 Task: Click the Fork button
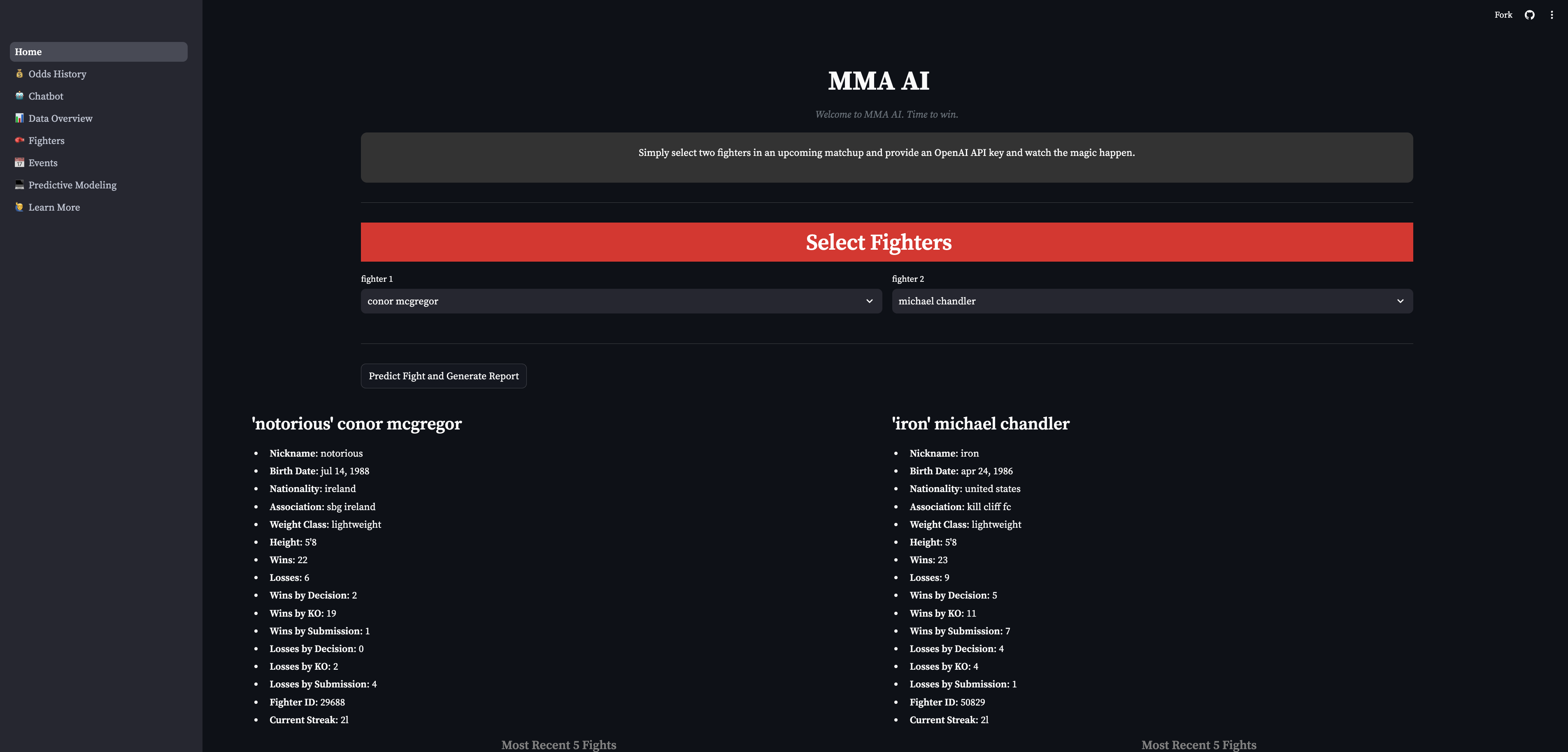coord(1503,14)
